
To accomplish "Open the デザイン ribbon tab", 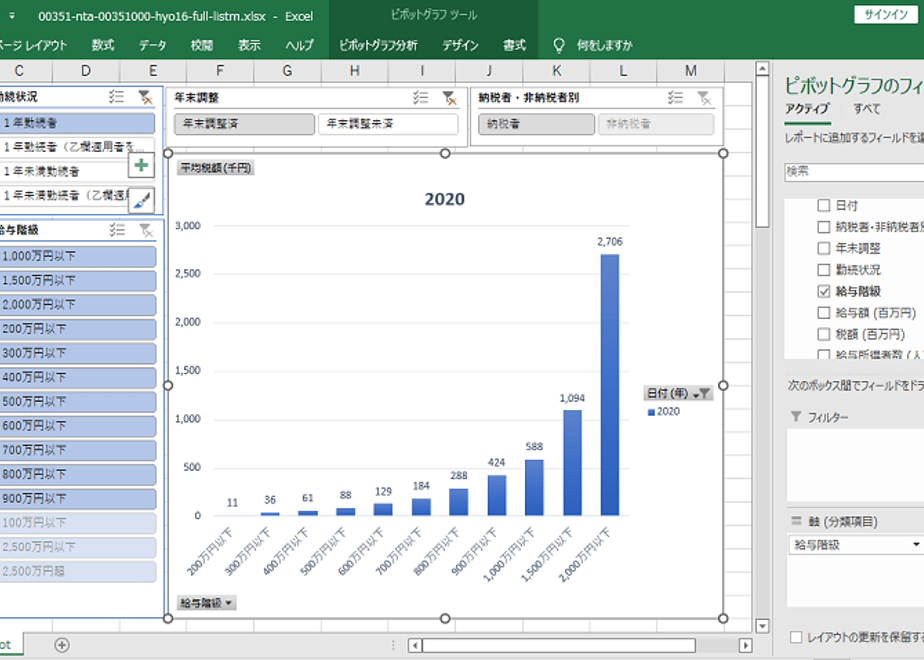I will coord(460,45).
